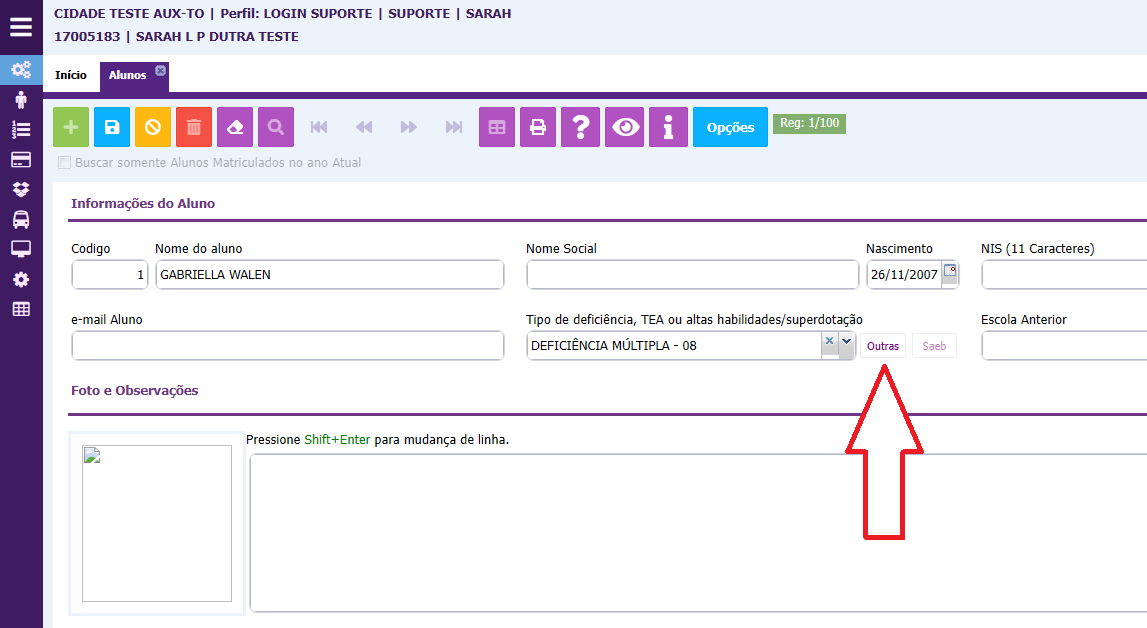Clear the DEFICIÊNCIA MÚLTIPLA selection with the x

(829, 341)
